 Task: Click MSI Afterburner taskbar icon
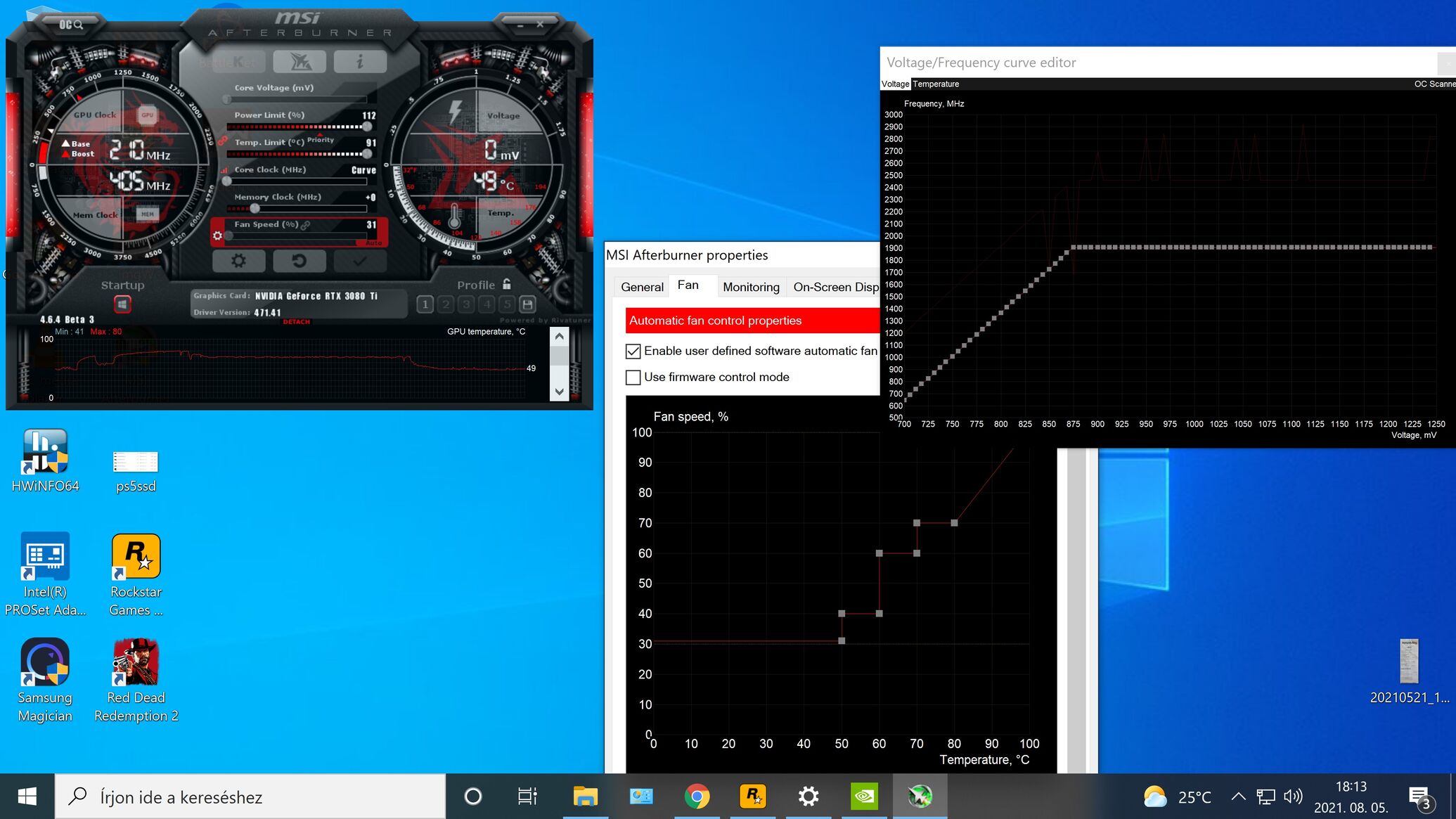click(920, 796)
